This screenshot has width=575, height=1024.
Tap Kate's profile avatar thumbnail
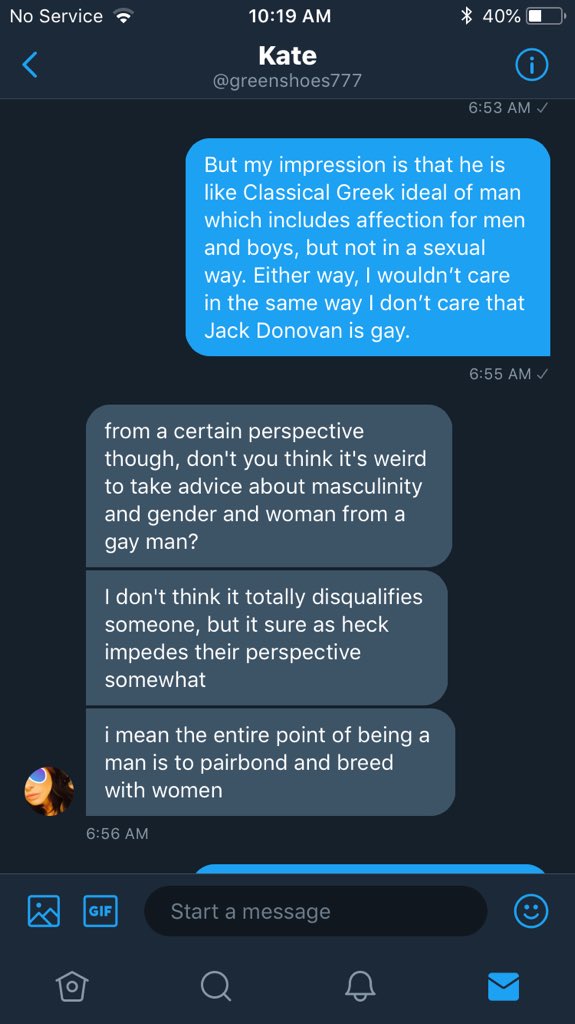pos(49,791)
